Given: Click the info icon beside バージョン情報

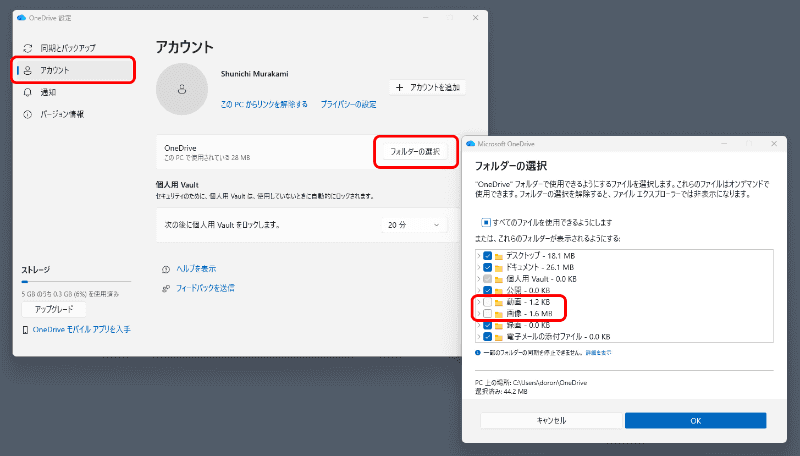Looking at the screenshot, I should pyautogui.click(x=28, y=114).
